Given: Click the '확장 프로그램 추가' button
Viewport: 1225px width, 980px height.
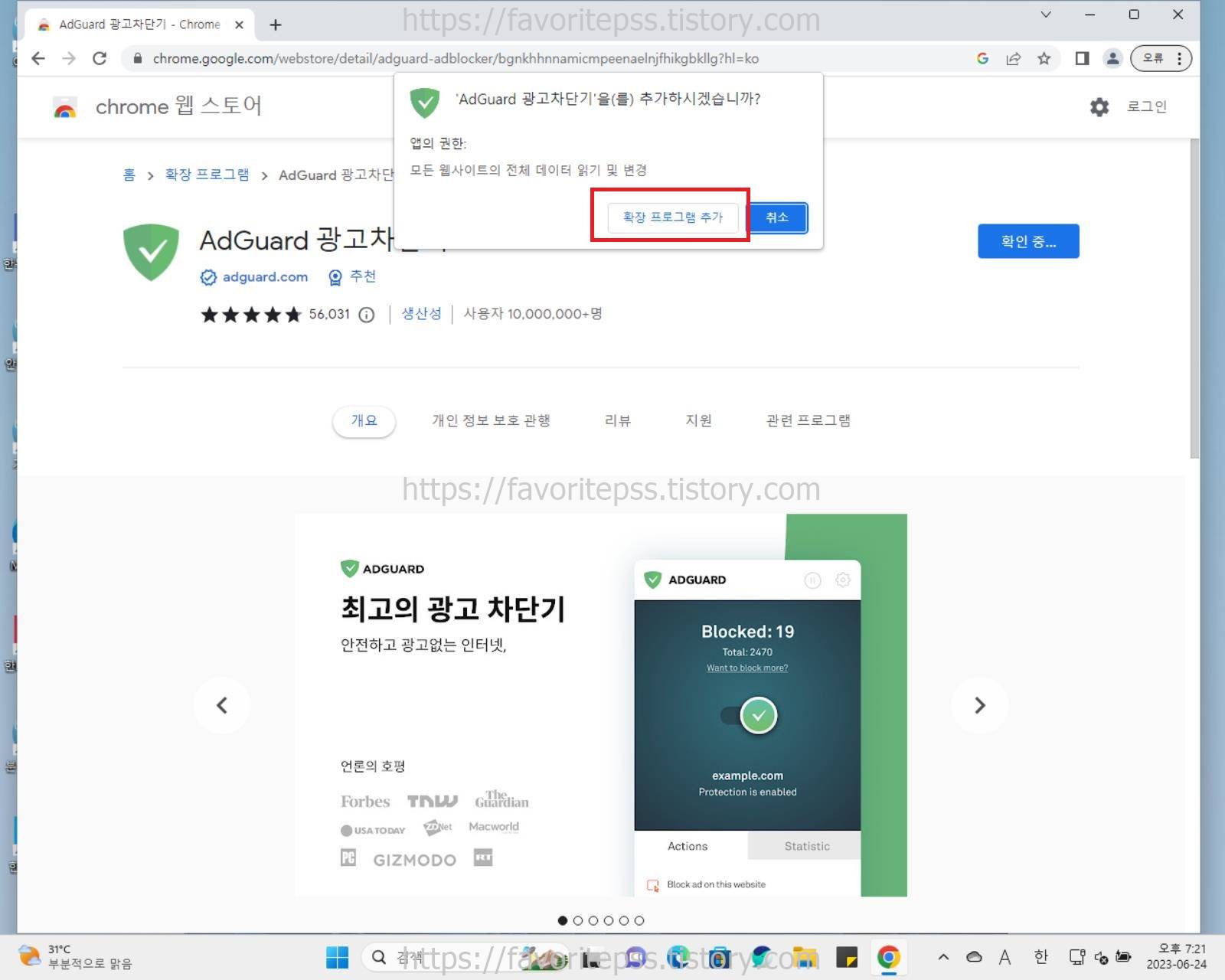Looking at the screenshot, I should tap(672, 217).
